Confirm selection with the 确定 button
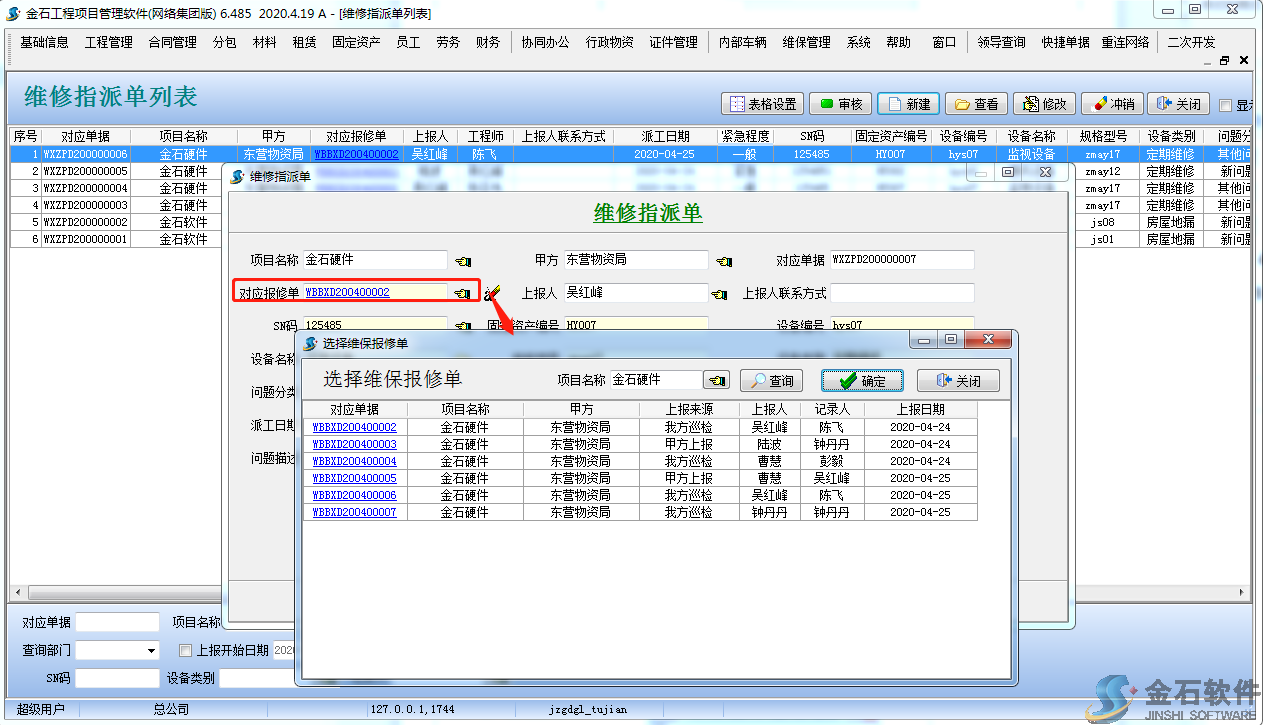The image size is (1263, 725). (862, 381)
